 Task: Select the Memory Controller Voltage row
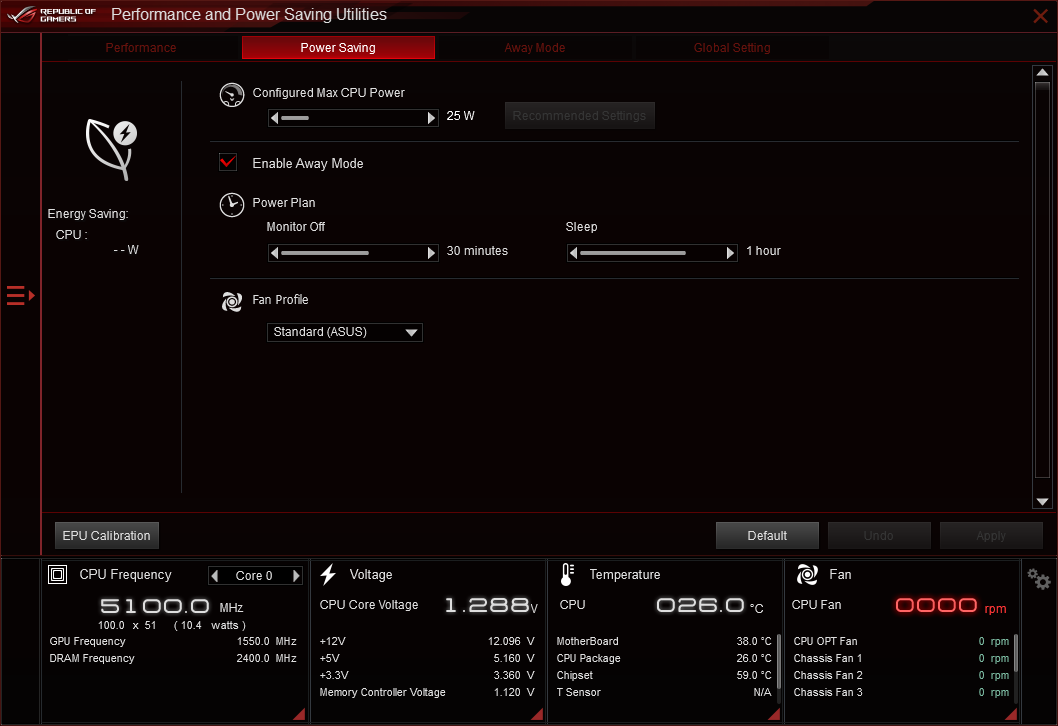(x=427, y=692)
